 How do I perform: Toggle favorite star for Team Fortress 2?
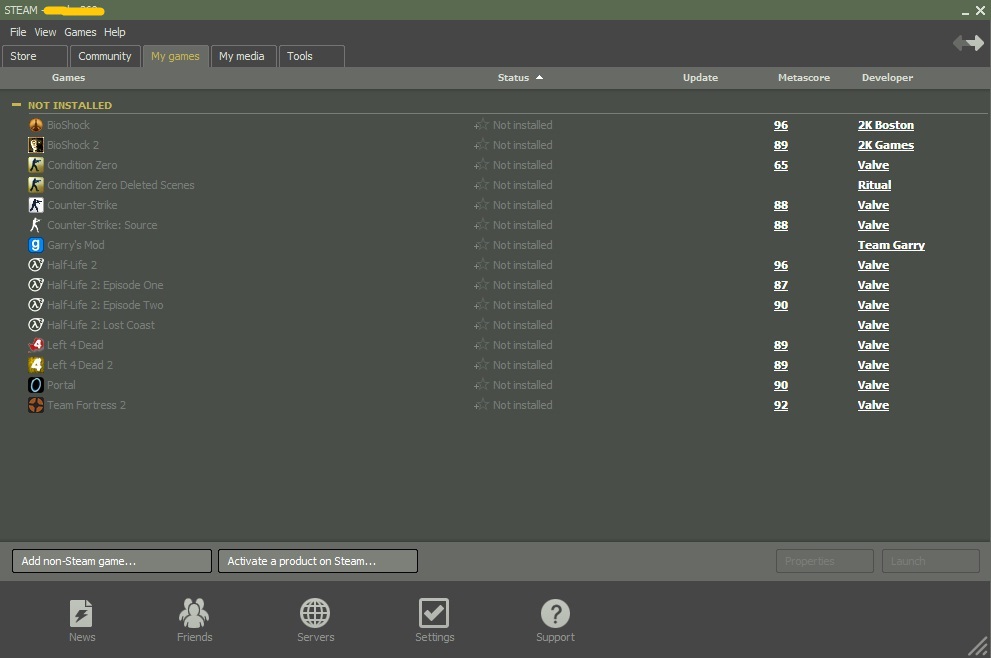point(482,405)
